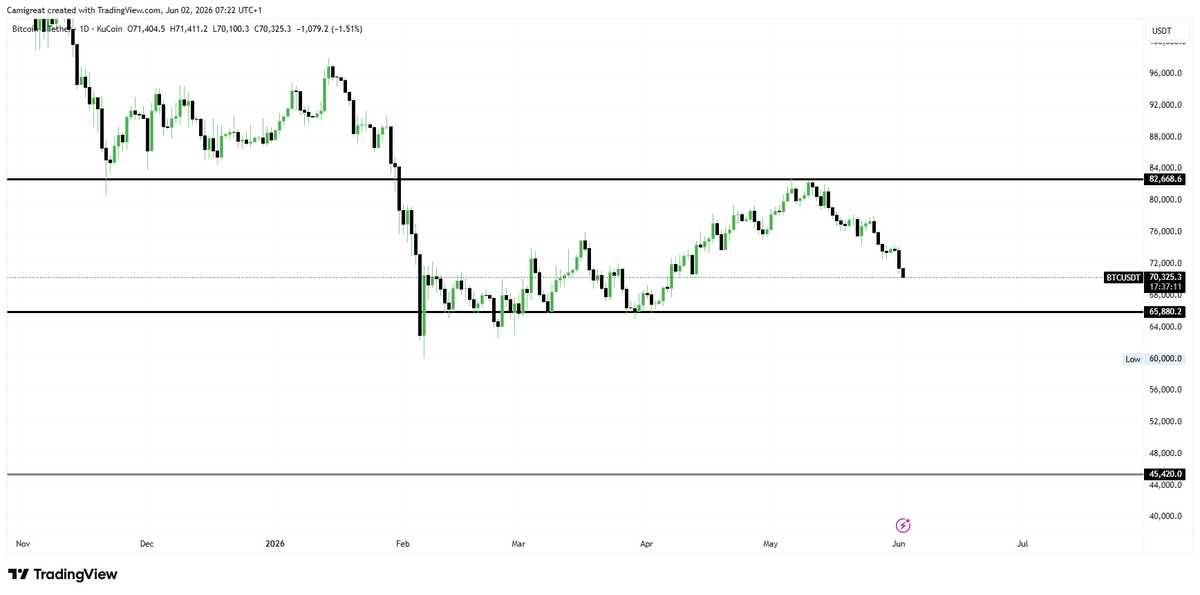Click the 72,000.0 price axis label
This screenshot has width=1200, height=595.
pos(1166,263)
